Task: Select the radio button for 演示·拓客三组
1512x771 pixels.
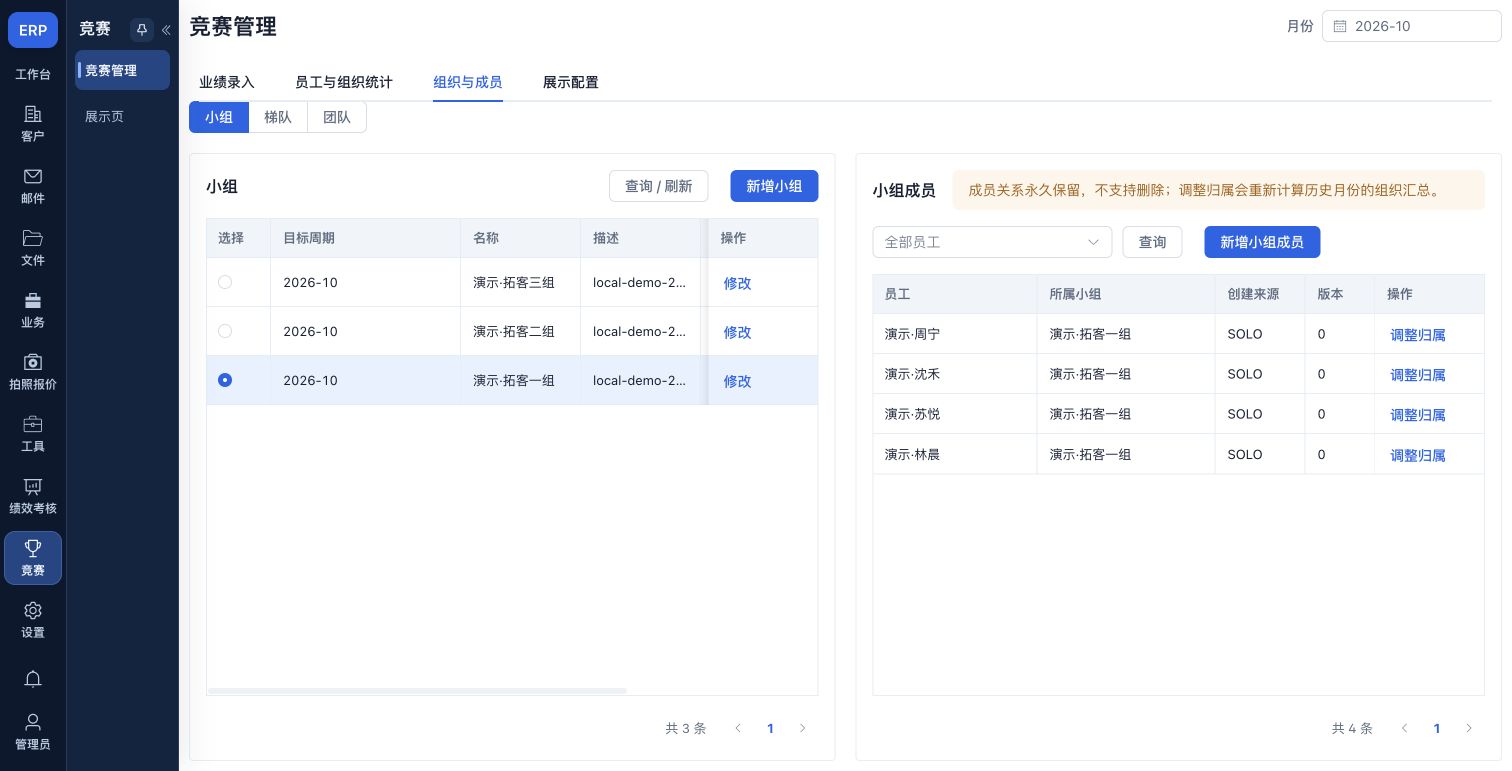Action: pos(225,282)
